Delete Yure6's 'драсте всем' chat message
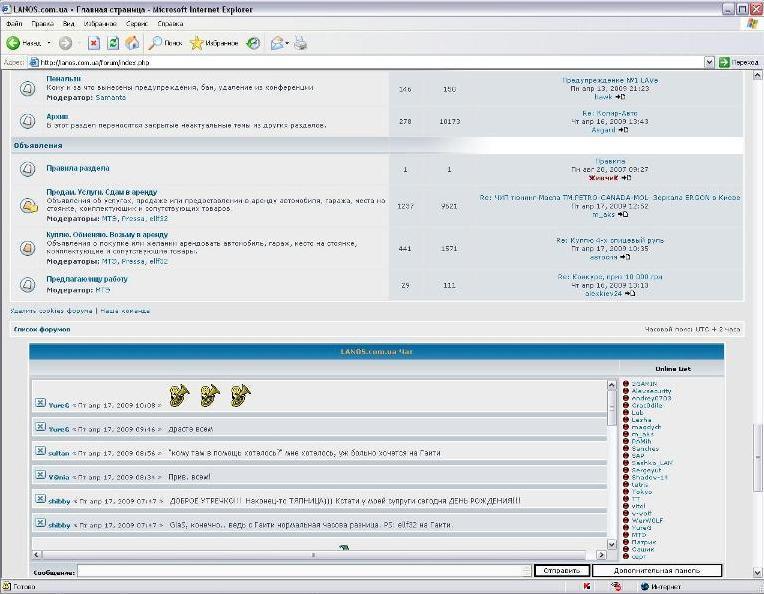Viewport: 764px width, 594px height. [x=40, y=427]
